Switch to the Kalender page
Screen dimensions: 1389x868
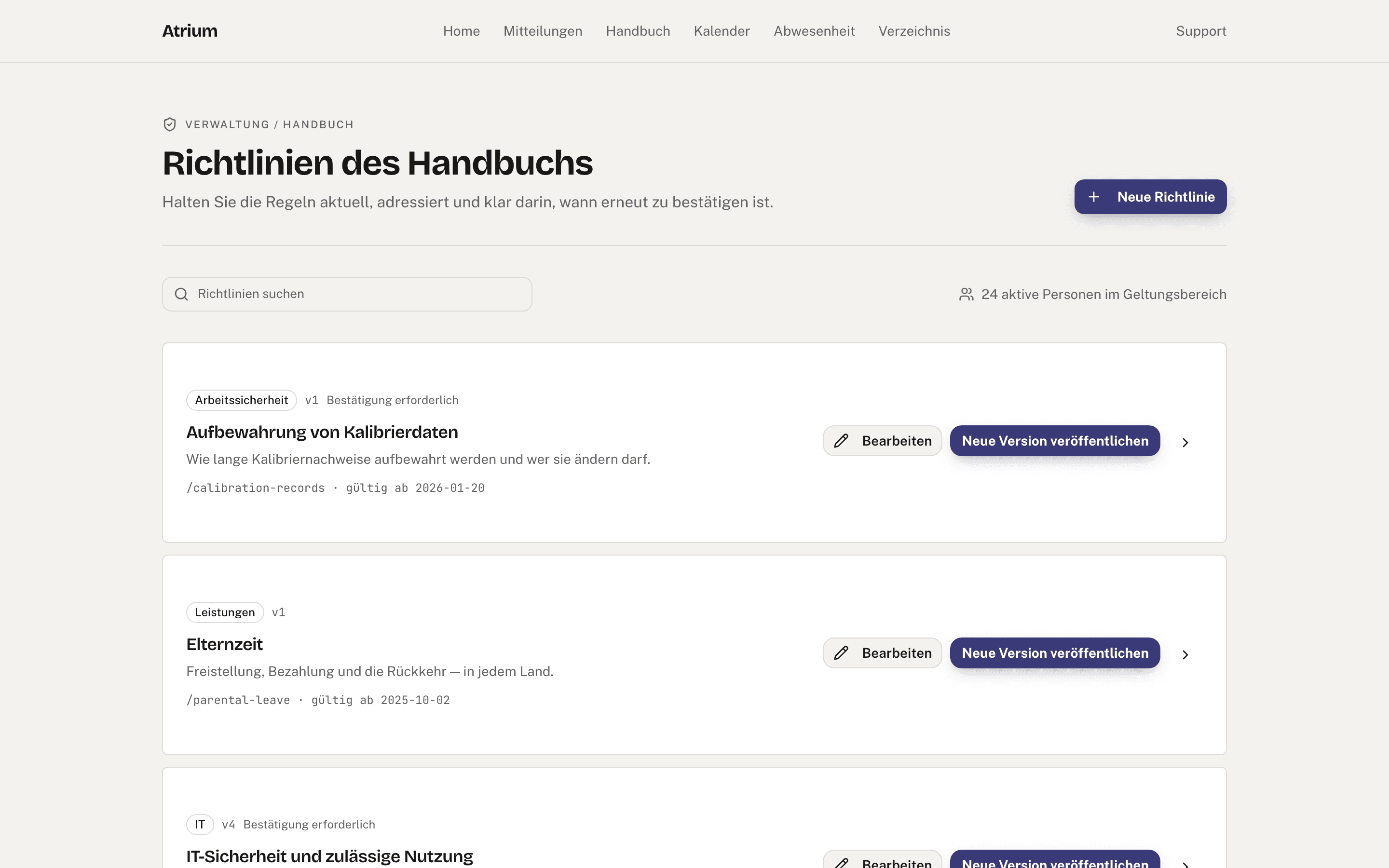[722, 31]
